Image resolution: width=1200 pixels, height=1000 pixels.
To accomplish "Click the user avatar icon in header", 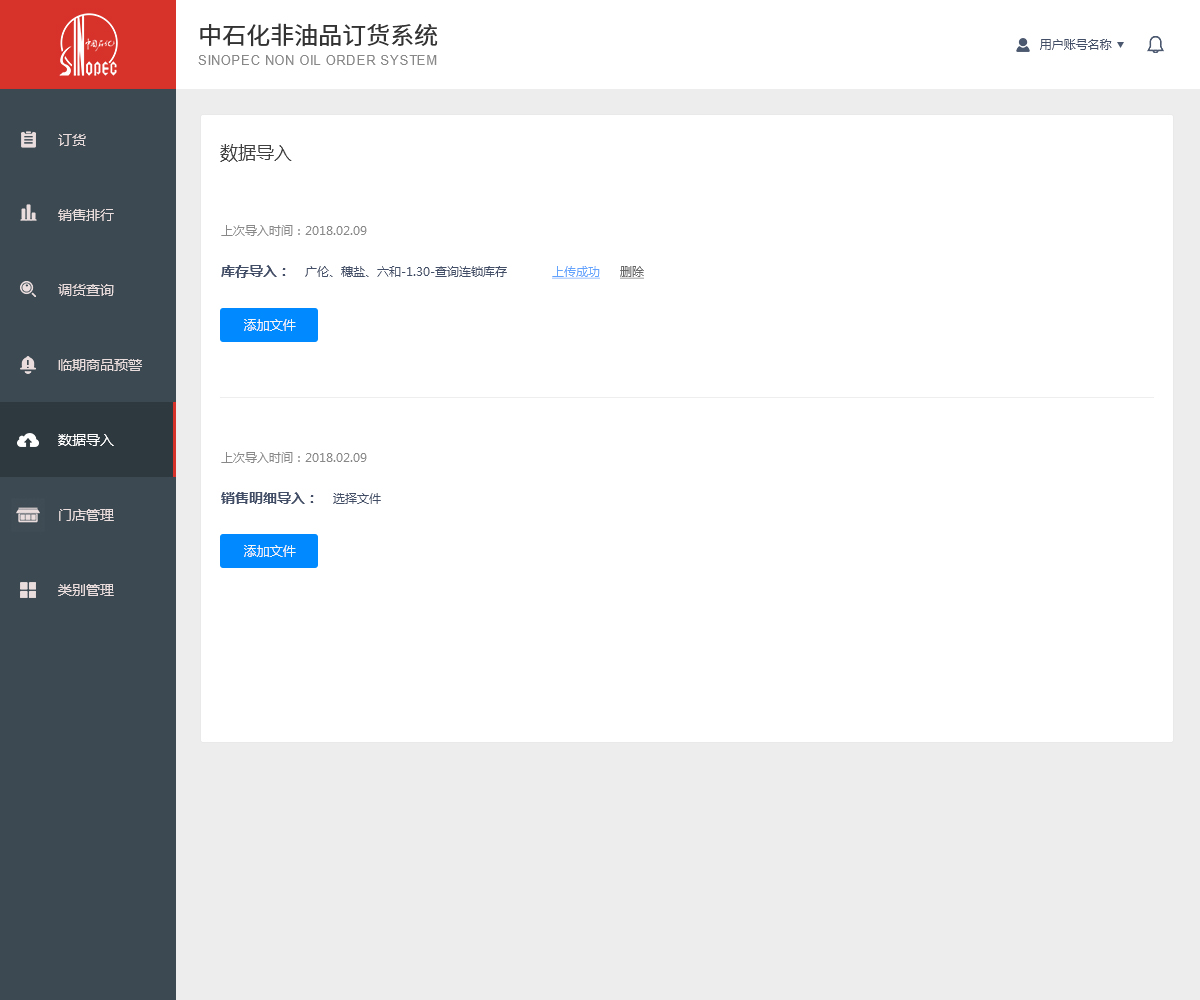I will click(1023, 45).
